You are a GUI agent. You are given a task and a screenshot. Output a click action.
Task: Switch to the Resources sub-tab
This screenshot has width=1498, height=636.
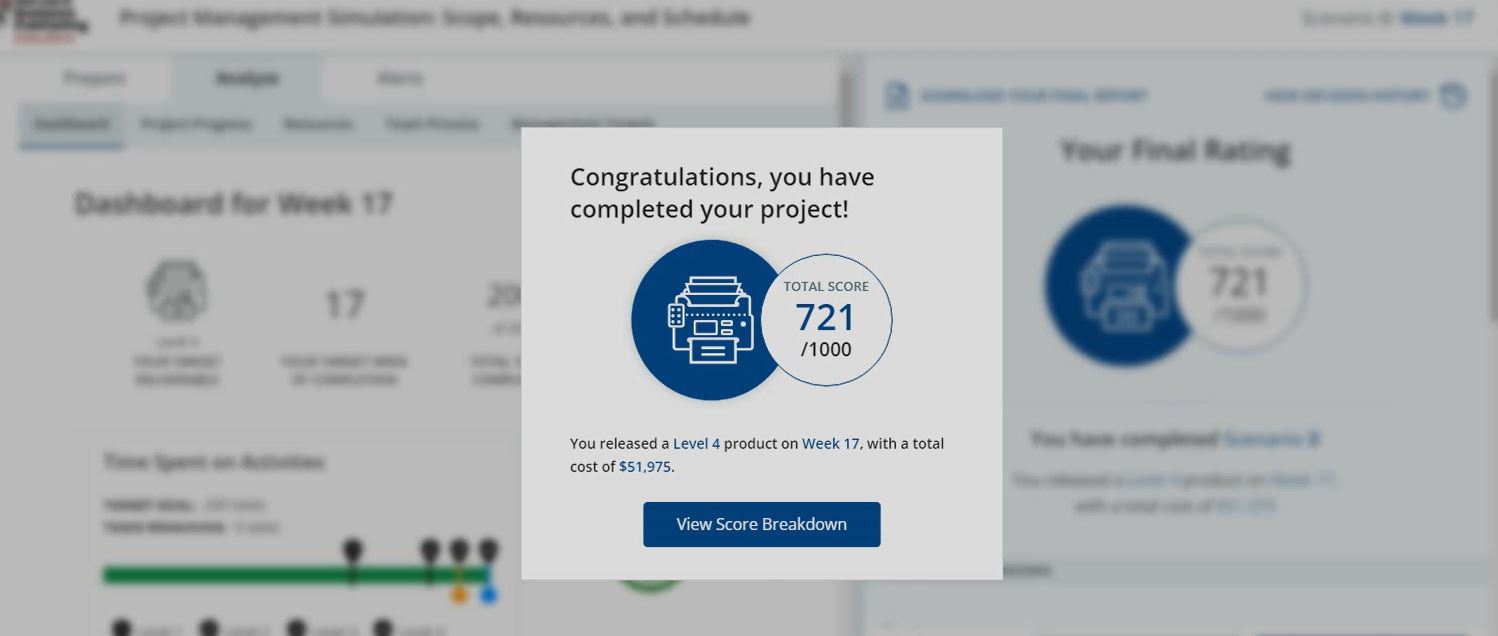318,124
